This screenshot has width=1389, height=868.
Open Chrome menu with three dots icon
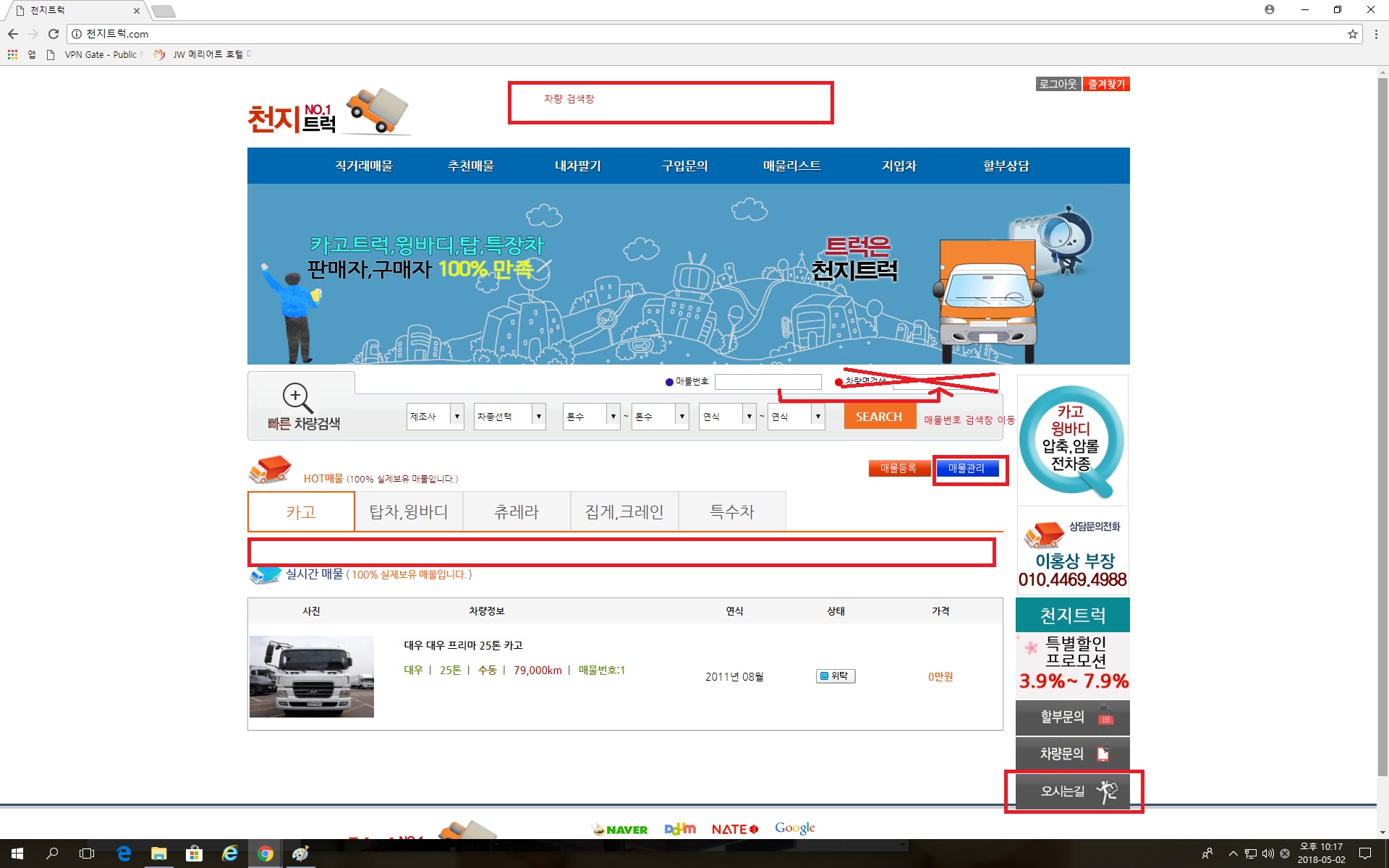point(1377,34)
